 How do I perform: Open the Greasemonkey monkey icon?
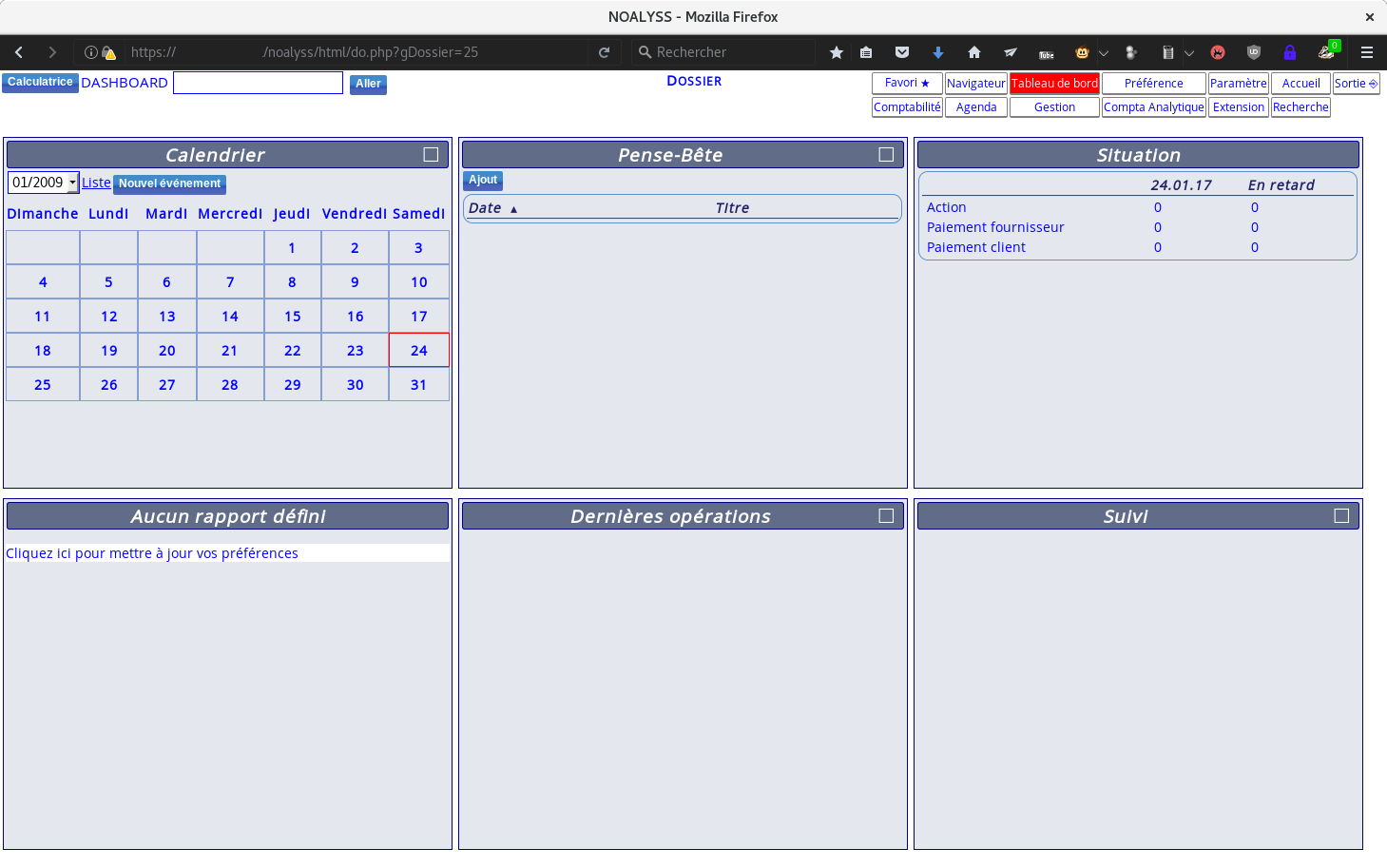(x=1082, y=52)
